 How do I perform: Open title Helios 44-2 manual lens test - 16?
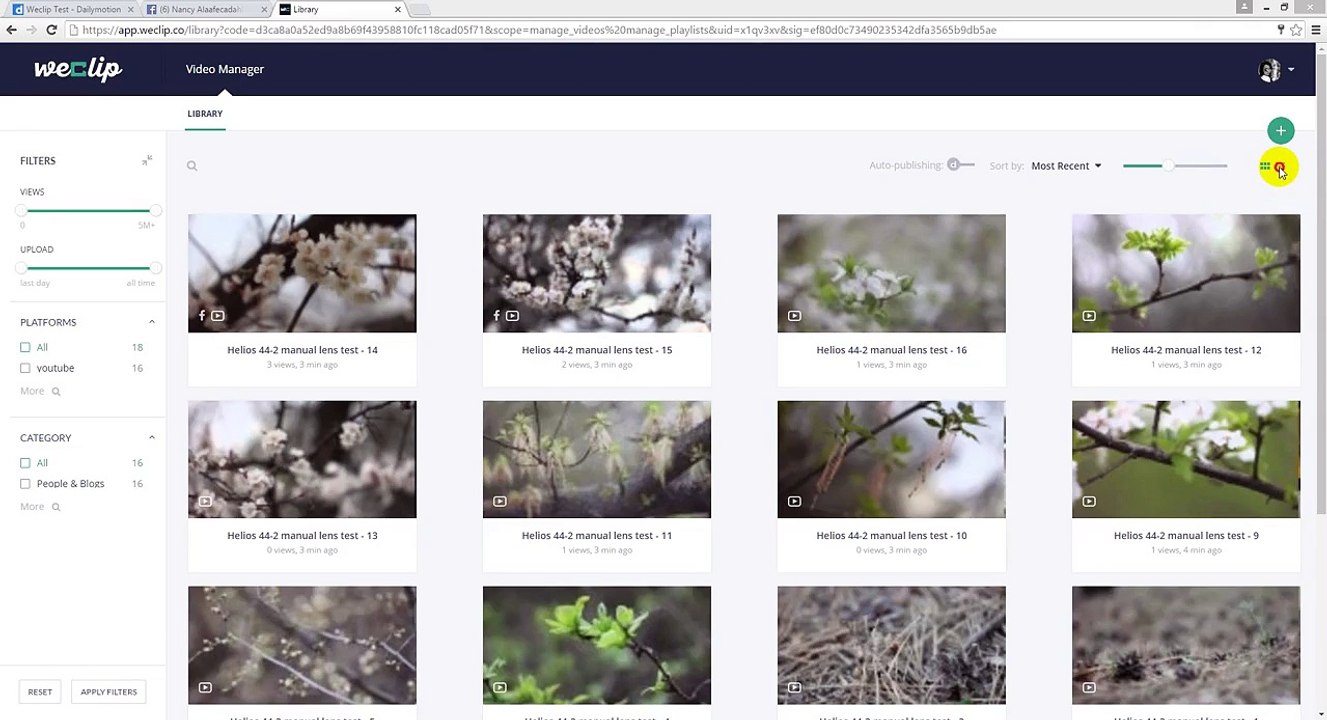coord(891,350)
